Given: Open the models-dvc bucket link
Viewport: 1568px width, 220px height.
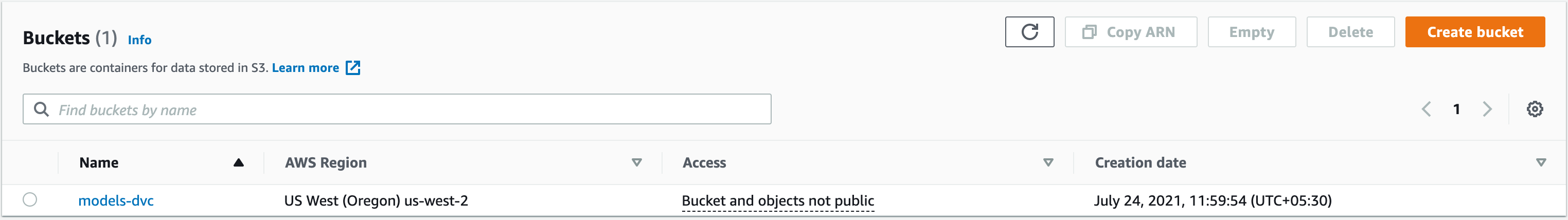Looking at the screenshot, I should 116,200.
